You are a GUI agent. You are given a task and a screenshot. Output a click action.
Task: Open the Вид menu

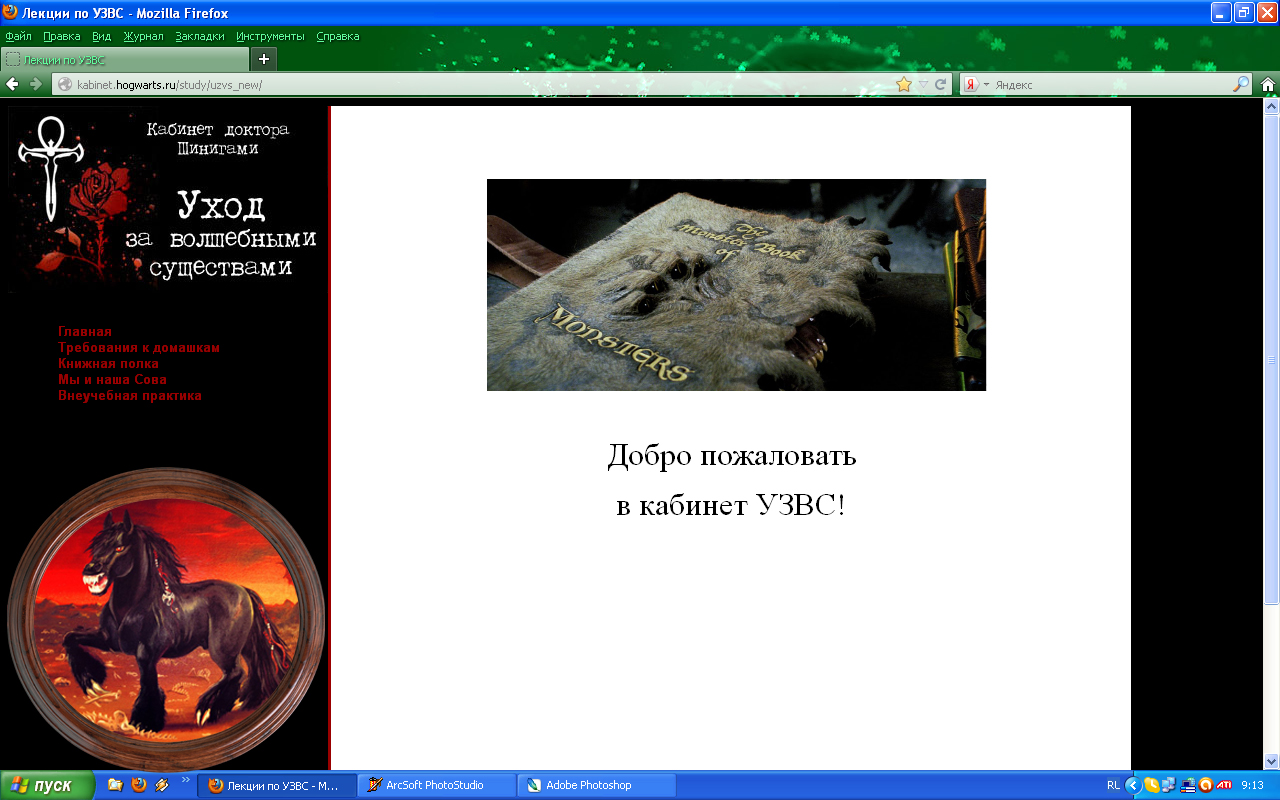pyautogui.click(x=101, y=36)
